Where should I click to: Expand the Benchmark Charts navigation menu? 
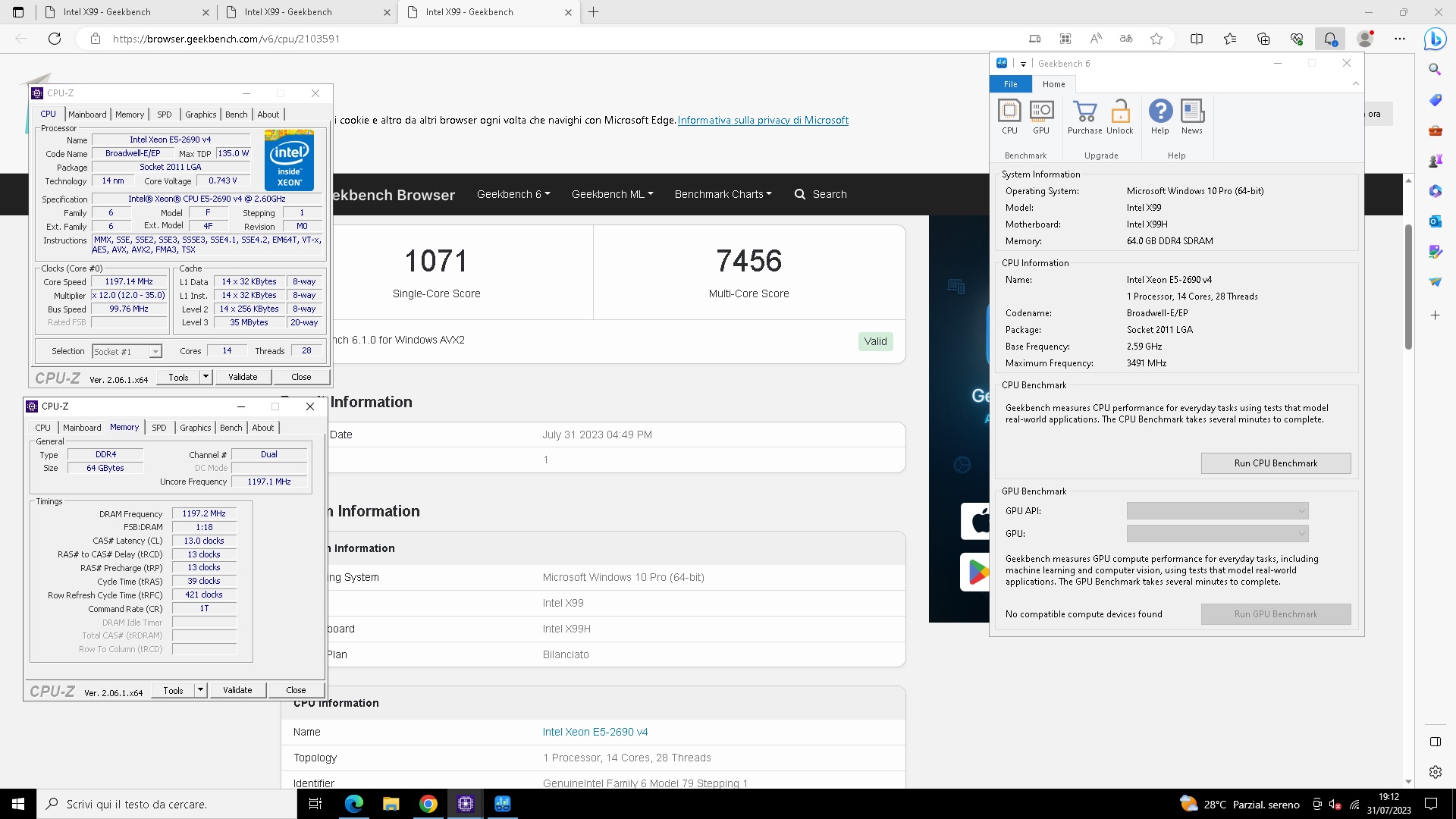pyautogui.click(x=723, y=194)
